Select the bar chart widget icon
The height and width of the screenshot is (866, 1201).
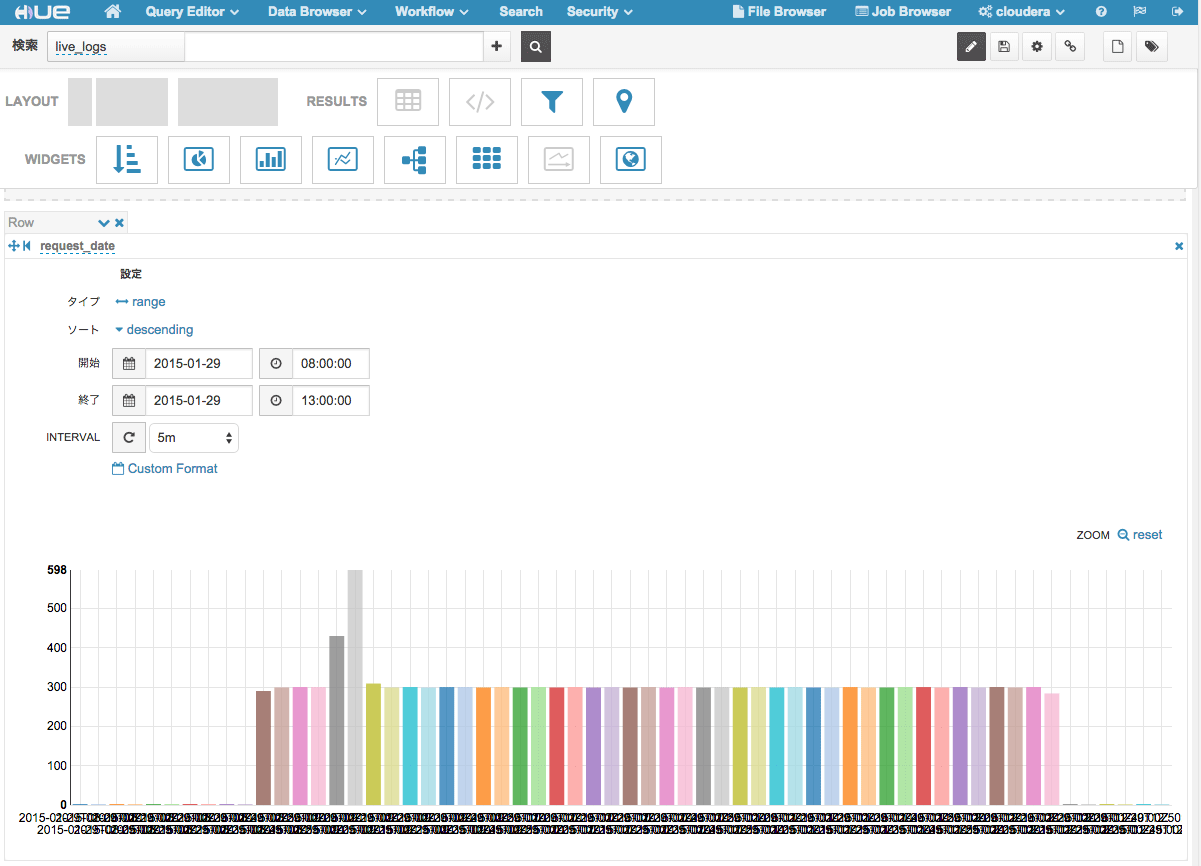(271, 159)
